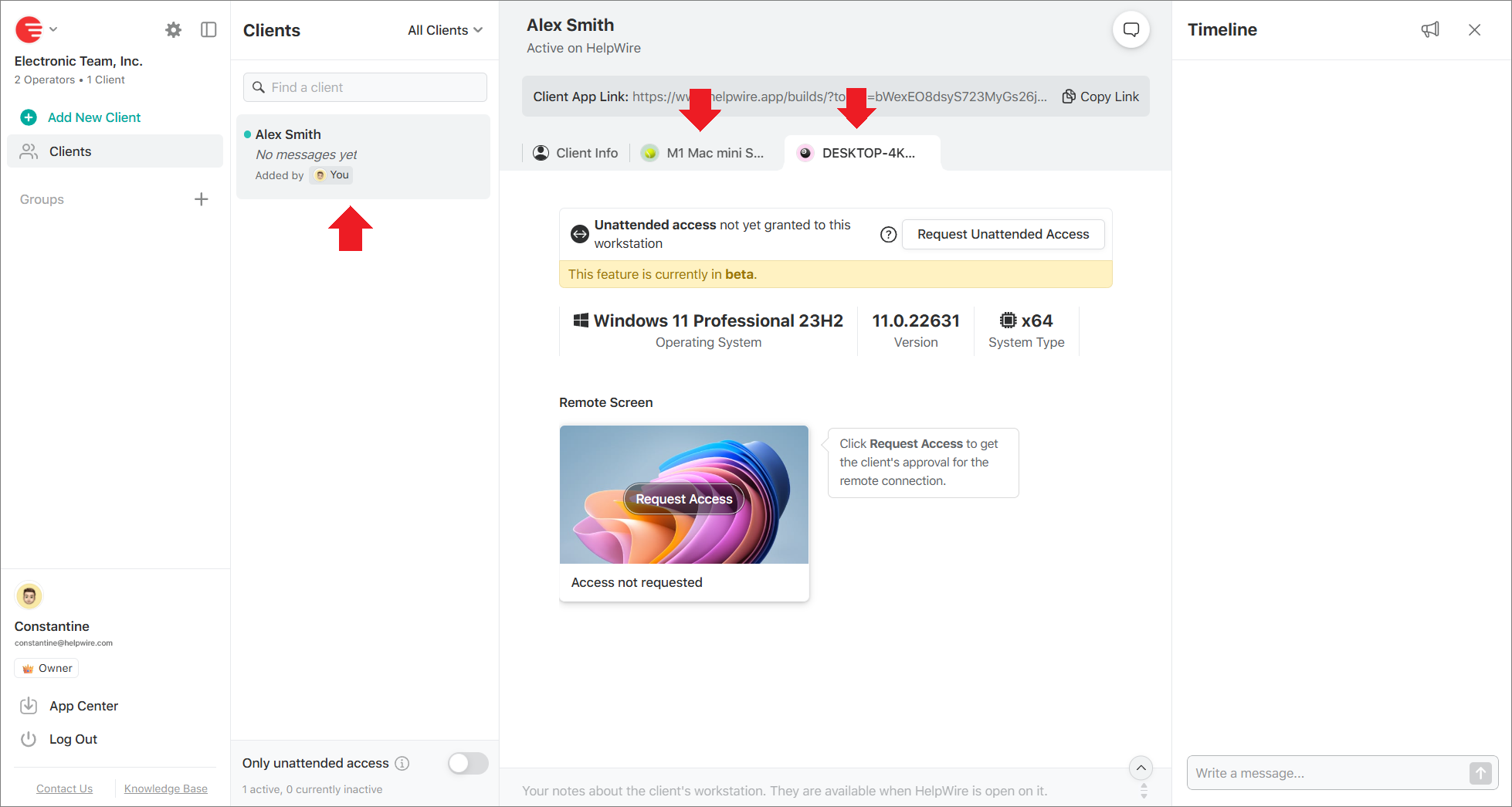
Task: Toggle the sidebar layout icon near settings
Action: pos(208,29)
